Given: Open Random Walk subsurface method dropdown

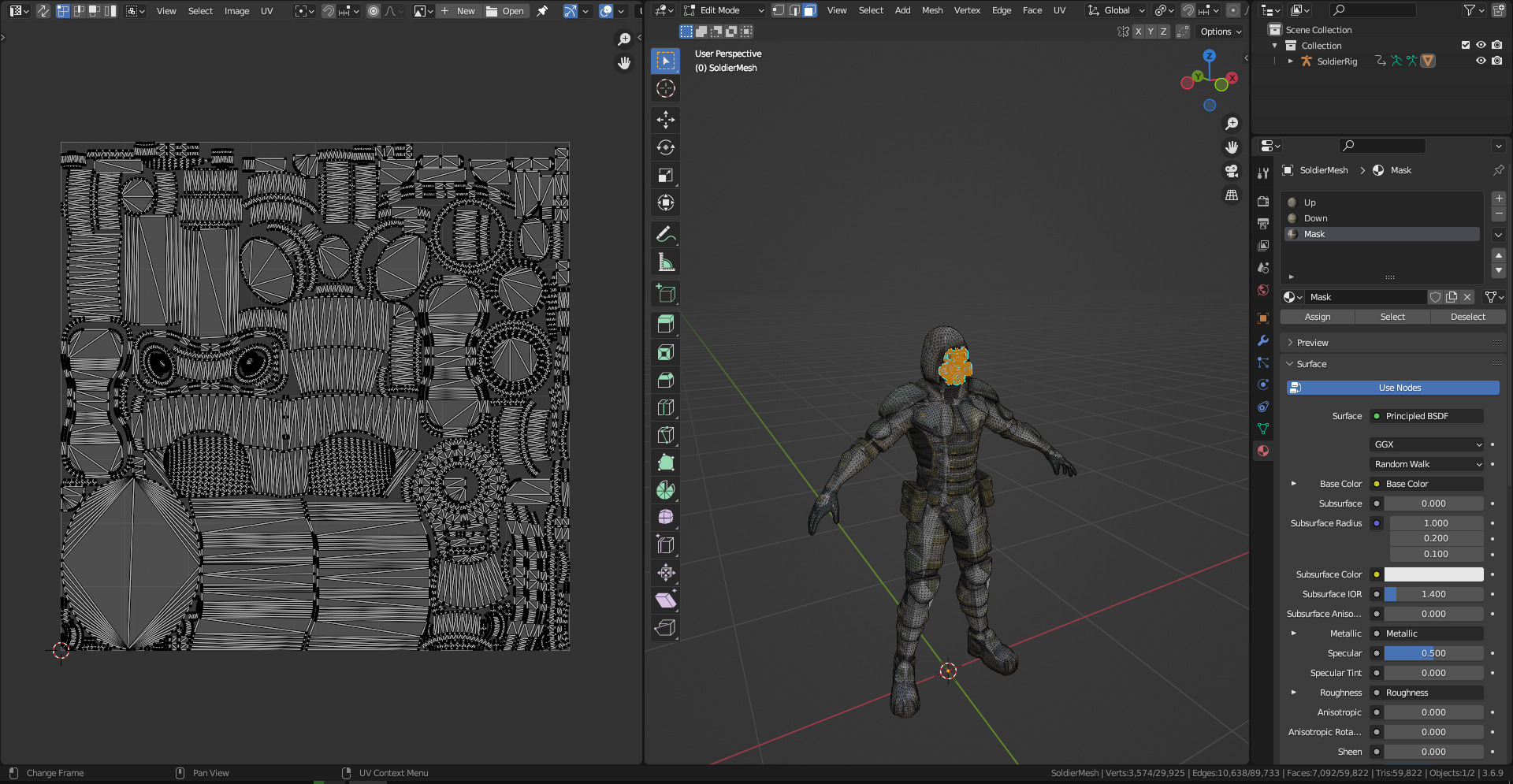Looking at the screenshot, I should click(x=1427, y=464).
